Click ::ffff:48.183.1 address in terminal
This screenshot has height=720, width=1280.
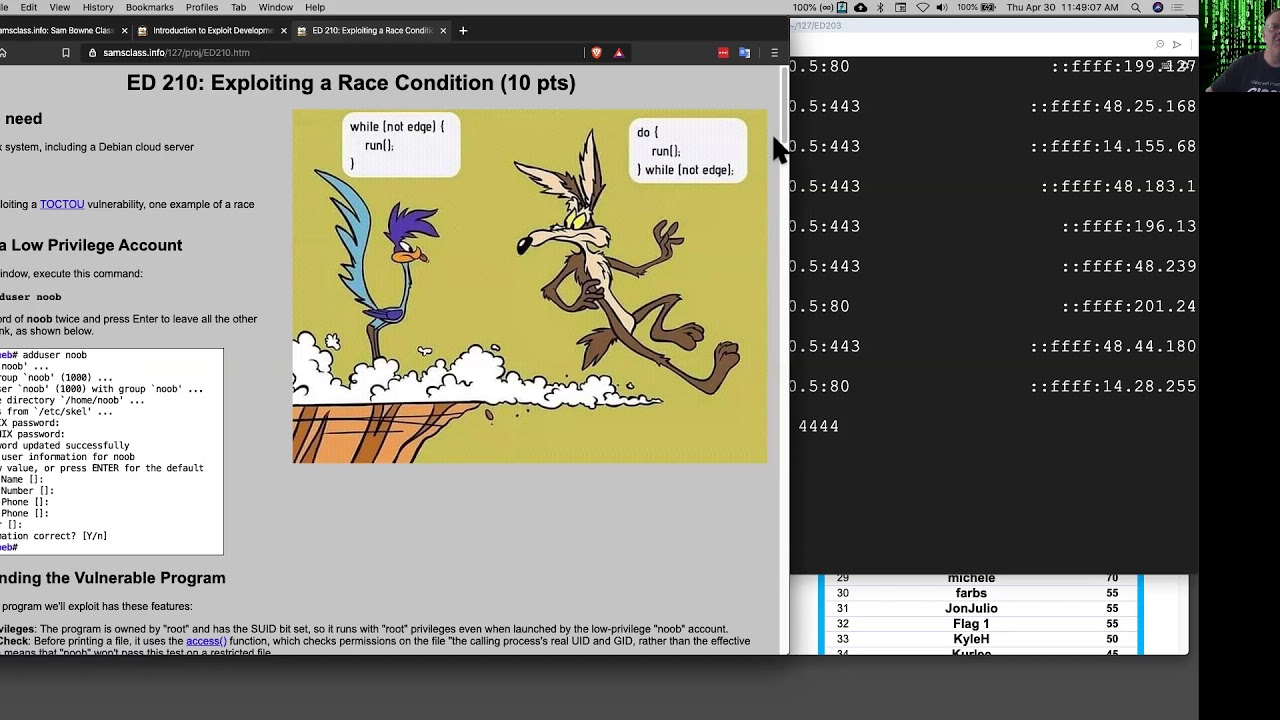pos(1118,186)
